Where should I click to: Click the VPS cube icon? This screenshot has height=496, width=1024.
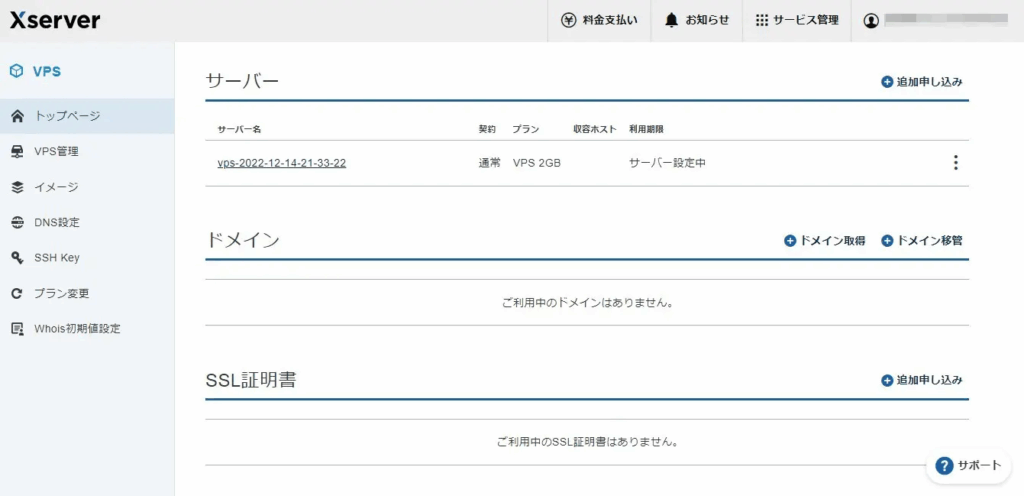tap(16, 72)
